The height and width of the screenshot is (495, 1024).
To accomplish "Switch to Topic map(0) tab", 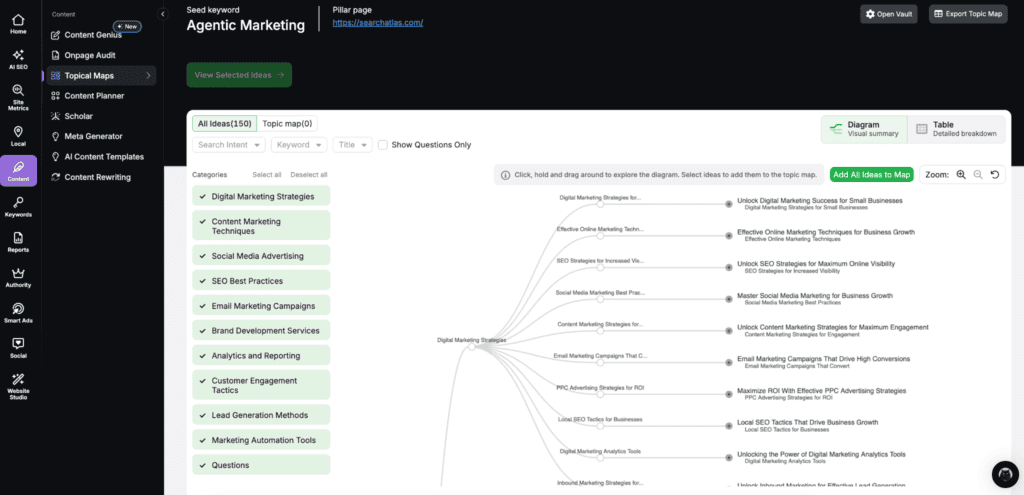I will (287, 123).
